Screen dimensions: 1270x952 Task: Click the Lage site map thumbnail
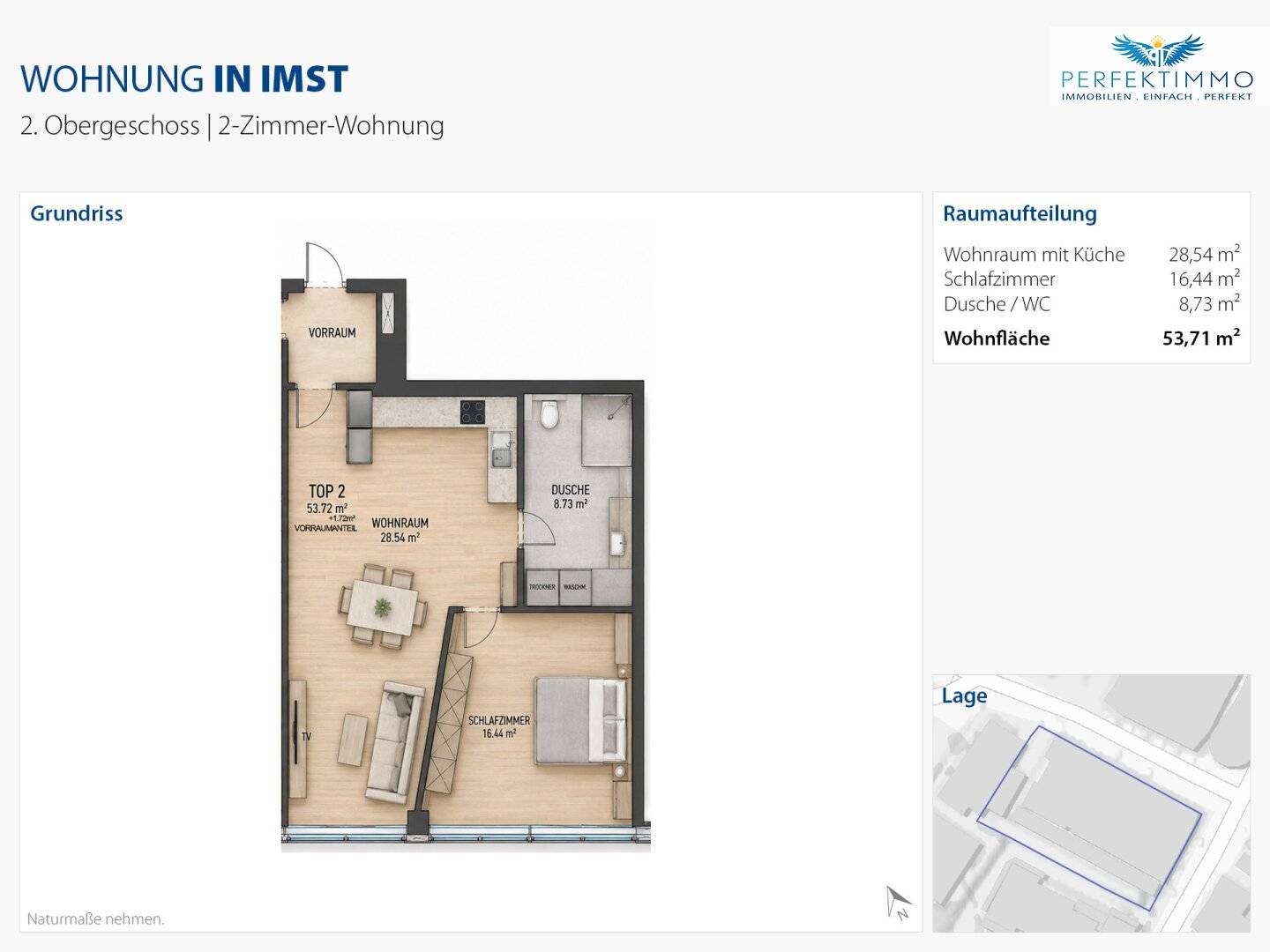[1092, 804]
